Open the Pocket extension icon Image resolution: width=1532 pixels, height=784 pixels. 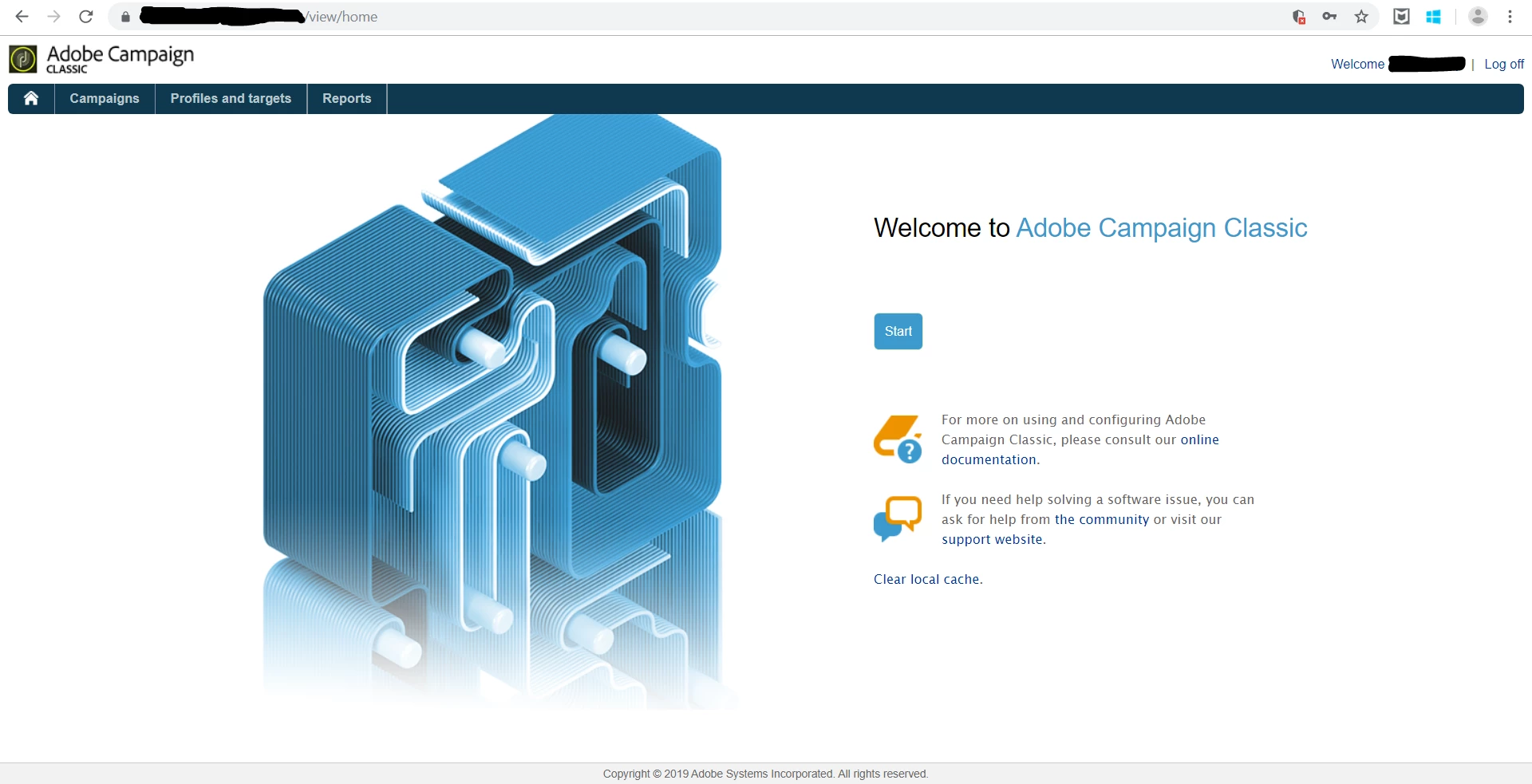tap(1401, 17)
